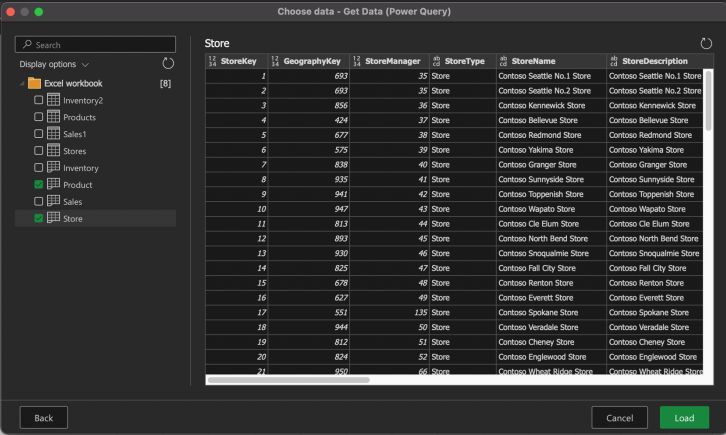
Task: Click the StoreManager number type icon
Action: click(x=357, y=61)
